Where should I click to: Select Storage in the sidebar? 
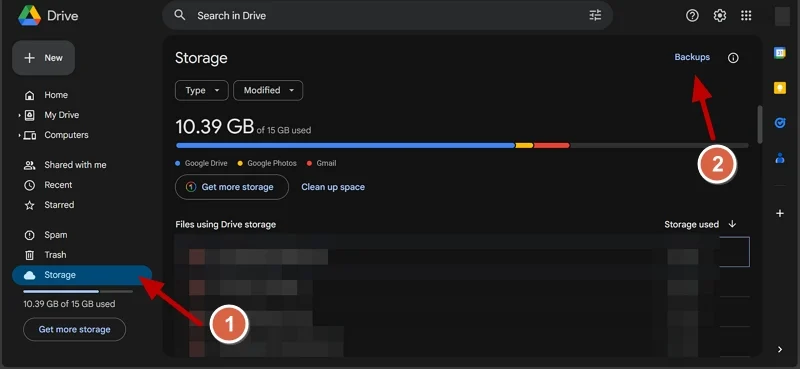click(82, 275)
